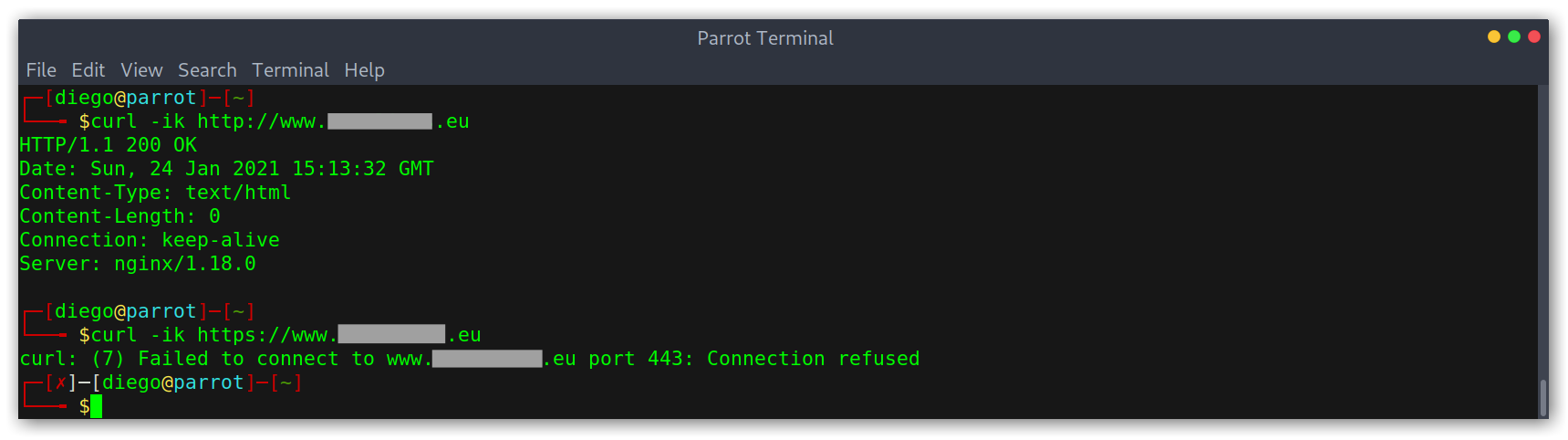The image size is (1568, 440).
Task: Click the Date header line in output
Action: pyautogui.click(x=226, y=169)
